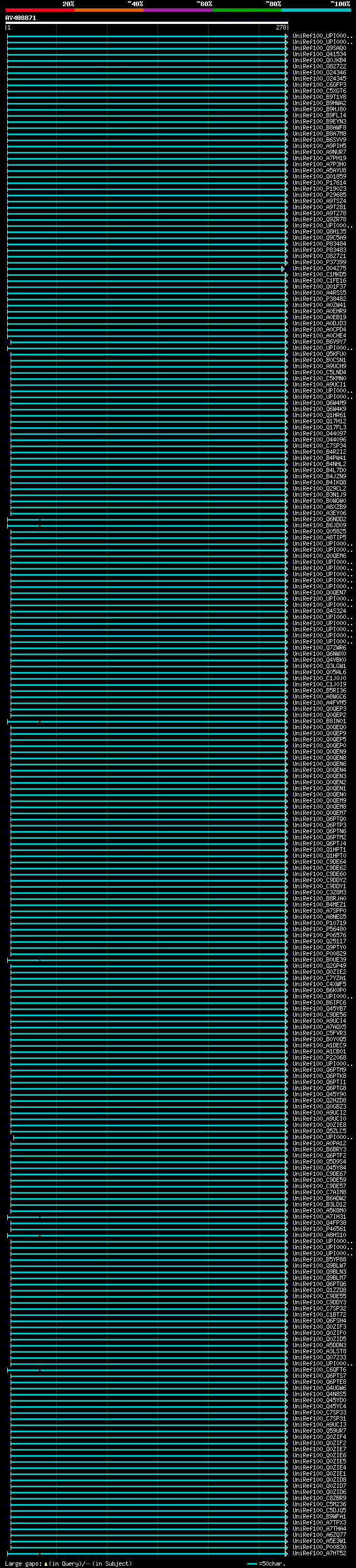356x1568 pixels.
Task: Click the cyan ~100% identity legend segment
Action: [x=316, y=10]
